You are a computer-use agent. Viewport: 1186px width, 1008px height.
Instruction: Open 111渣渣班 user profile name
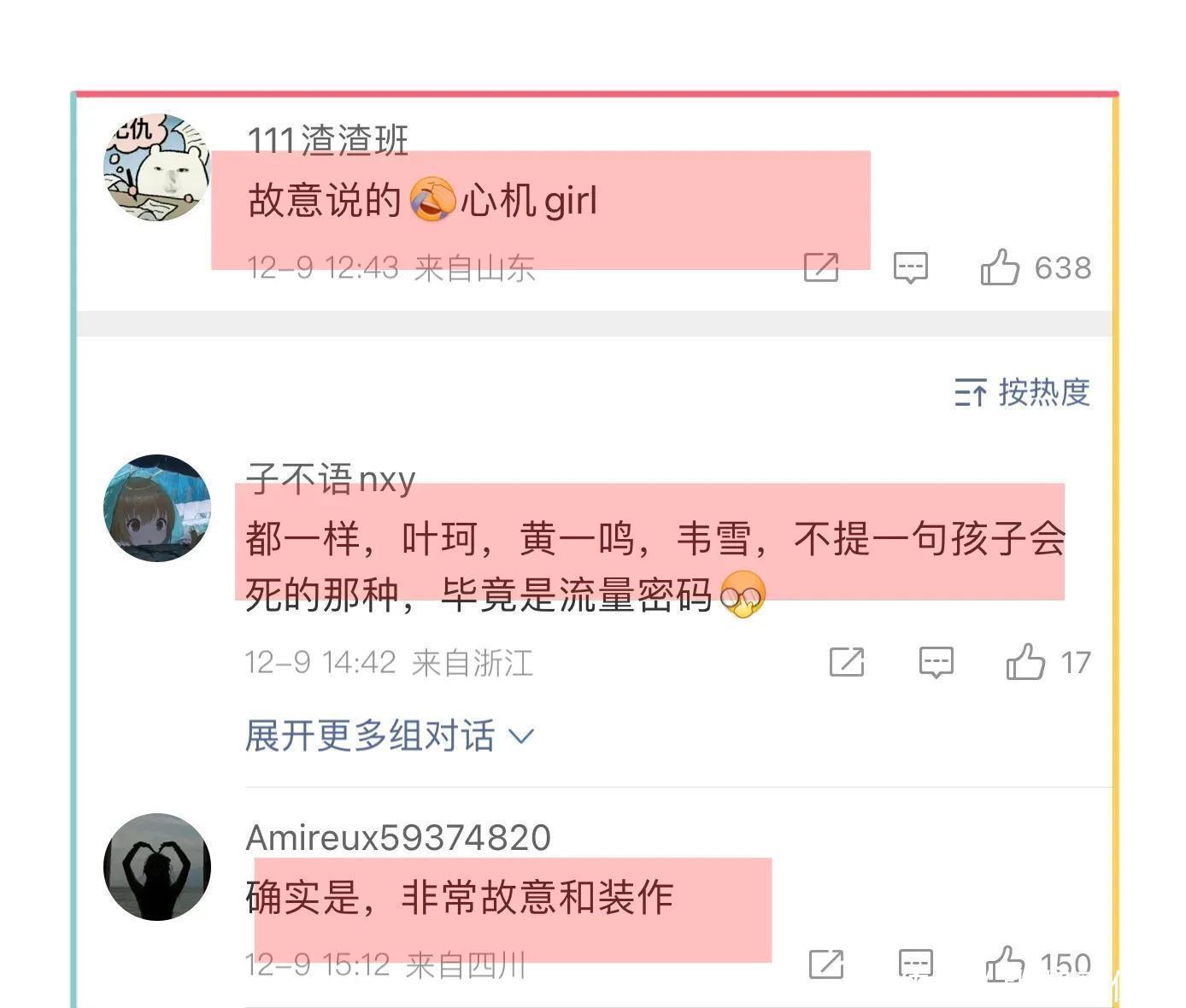[327, 141]
